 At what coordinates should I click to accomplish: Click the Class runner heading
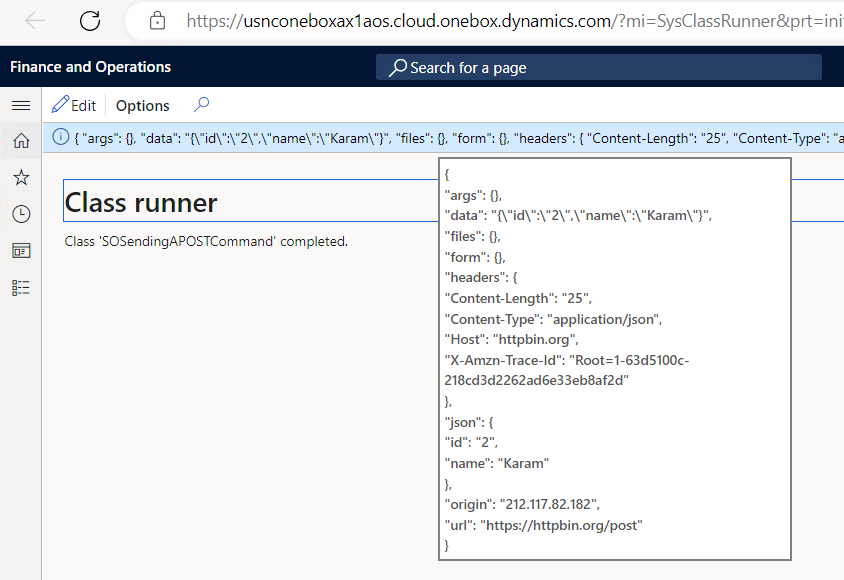click(141, 202)
